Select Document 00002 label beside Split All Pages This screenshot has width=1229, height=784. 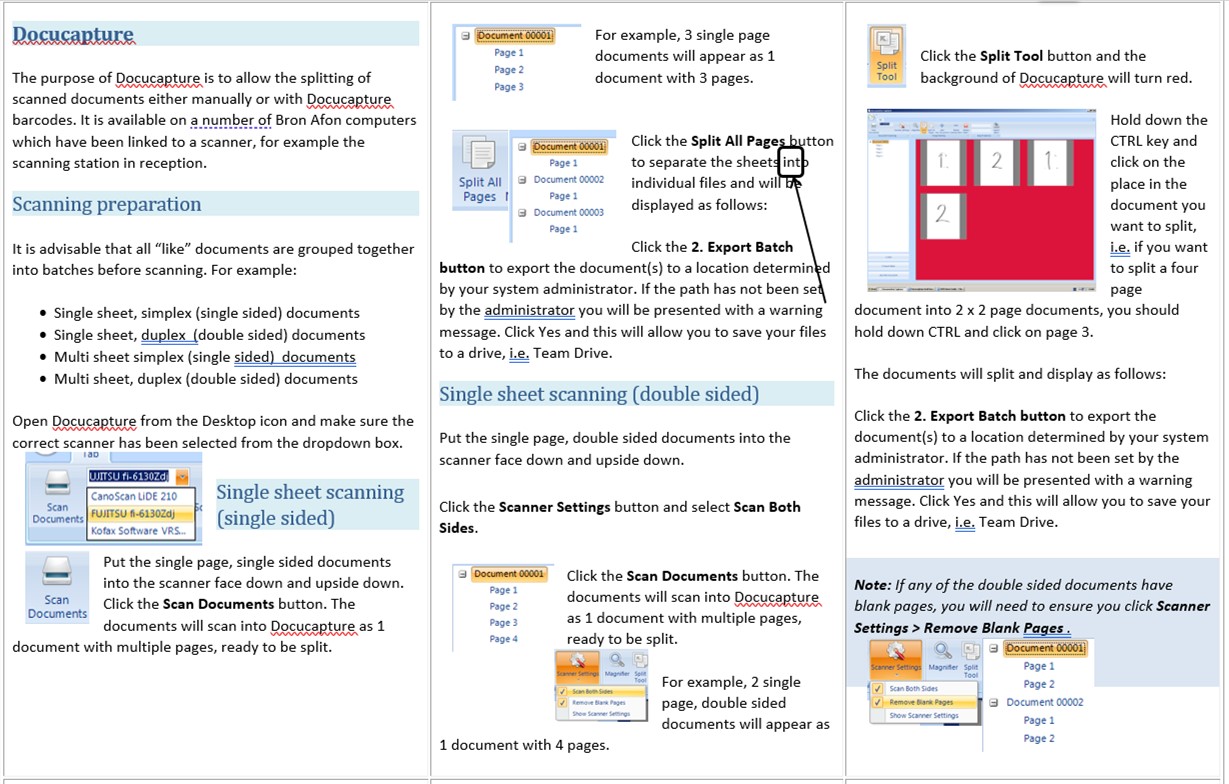[569, 180]
